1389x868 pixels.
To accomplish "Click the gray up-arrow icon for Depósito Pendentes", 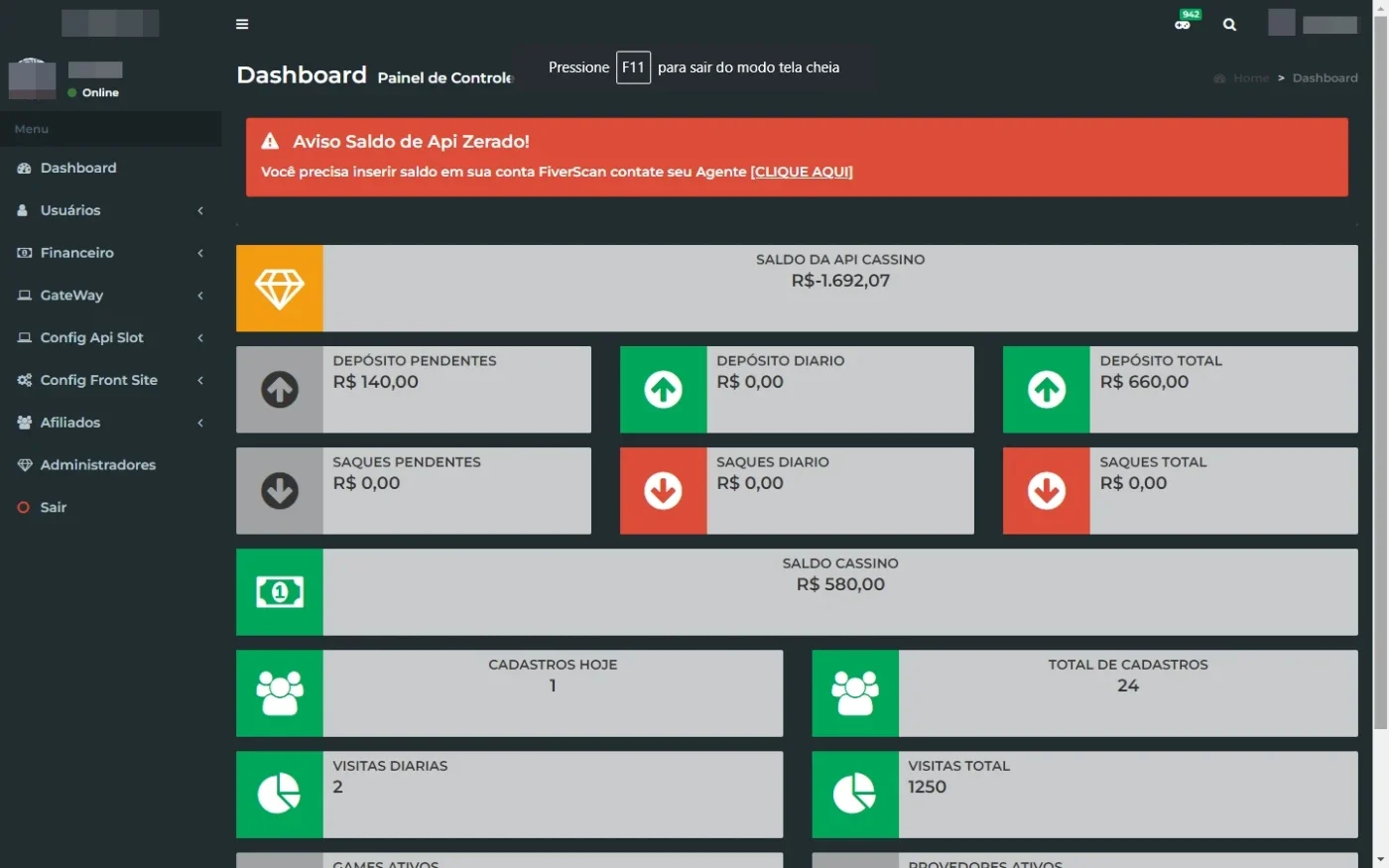I will click(x=280, y=390).
